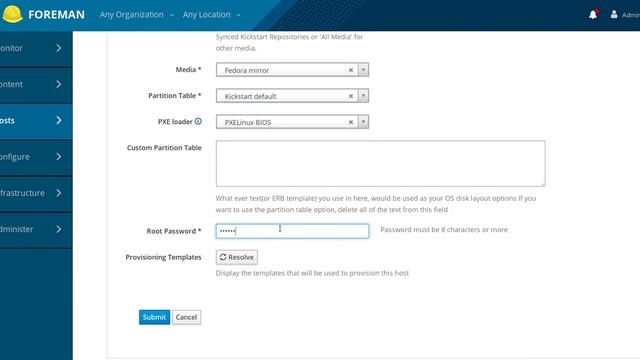Click the Admin user icon
The height and width of the screenshot is (360, 640).
tap(614, 14)
